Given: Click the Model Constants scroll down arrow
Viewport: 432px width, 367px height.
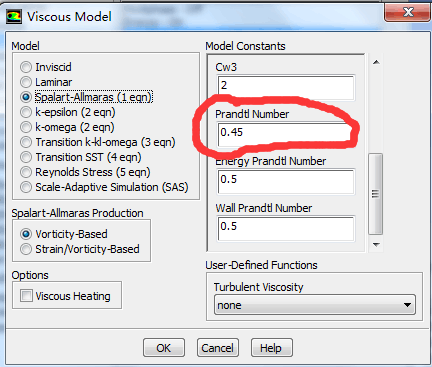Looking at the screenshot, I should 376,245.
